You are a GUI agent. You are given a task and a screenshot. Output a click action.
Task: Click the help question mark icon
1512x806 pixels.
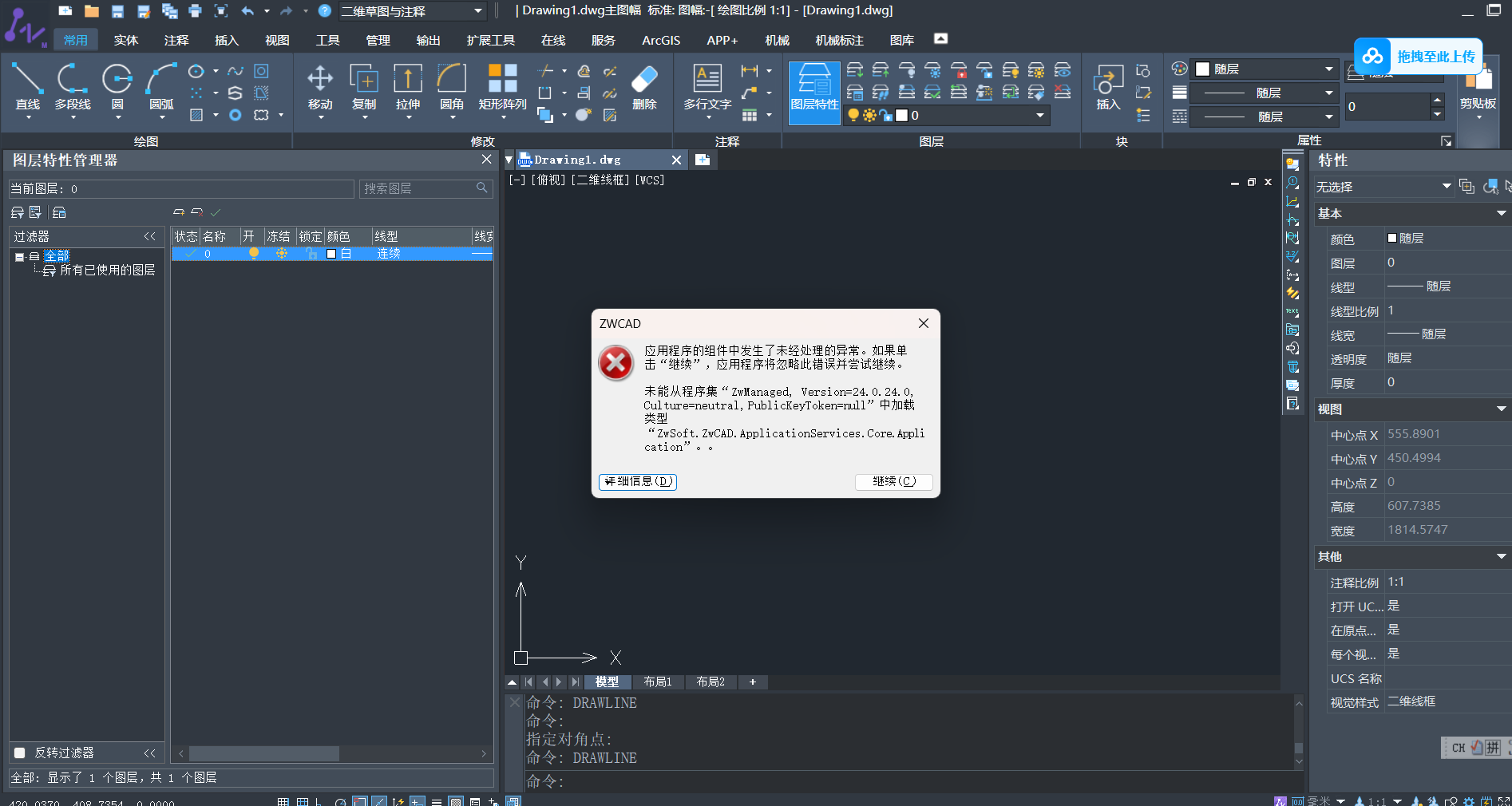click(324, 10)
